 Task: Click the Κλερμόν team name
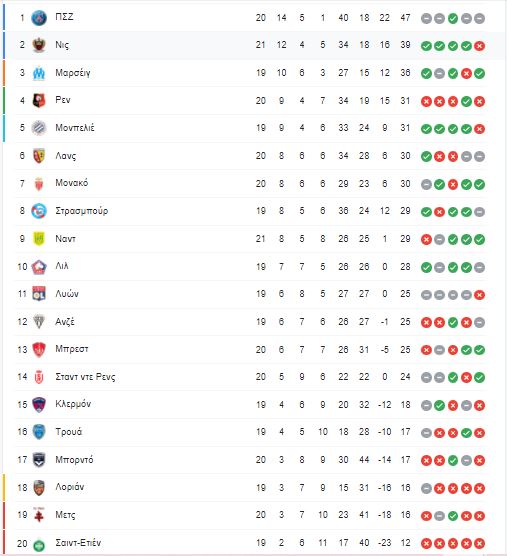tap(73, 404)
